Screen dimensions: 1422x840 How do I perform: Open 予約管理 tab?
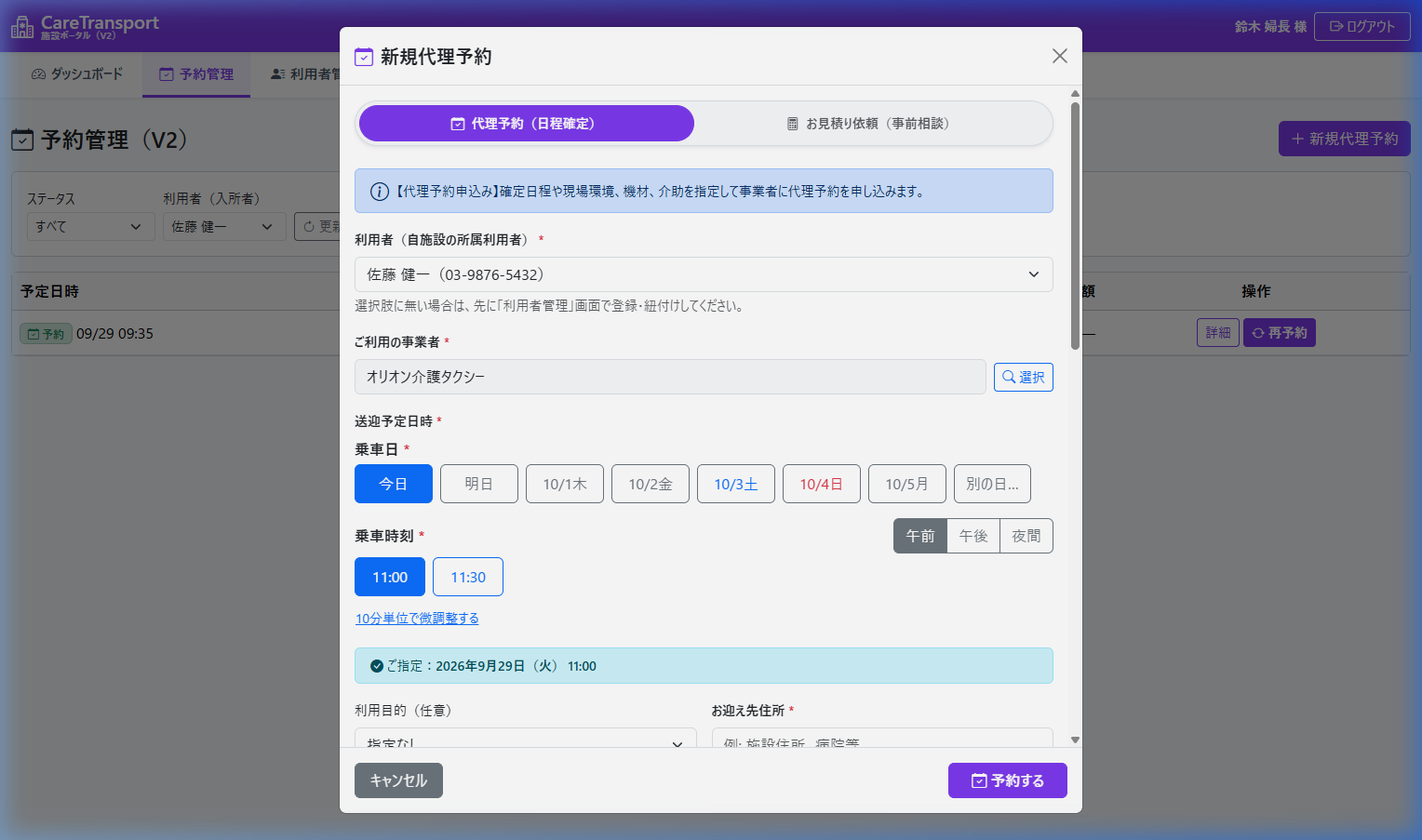(196, 74)
